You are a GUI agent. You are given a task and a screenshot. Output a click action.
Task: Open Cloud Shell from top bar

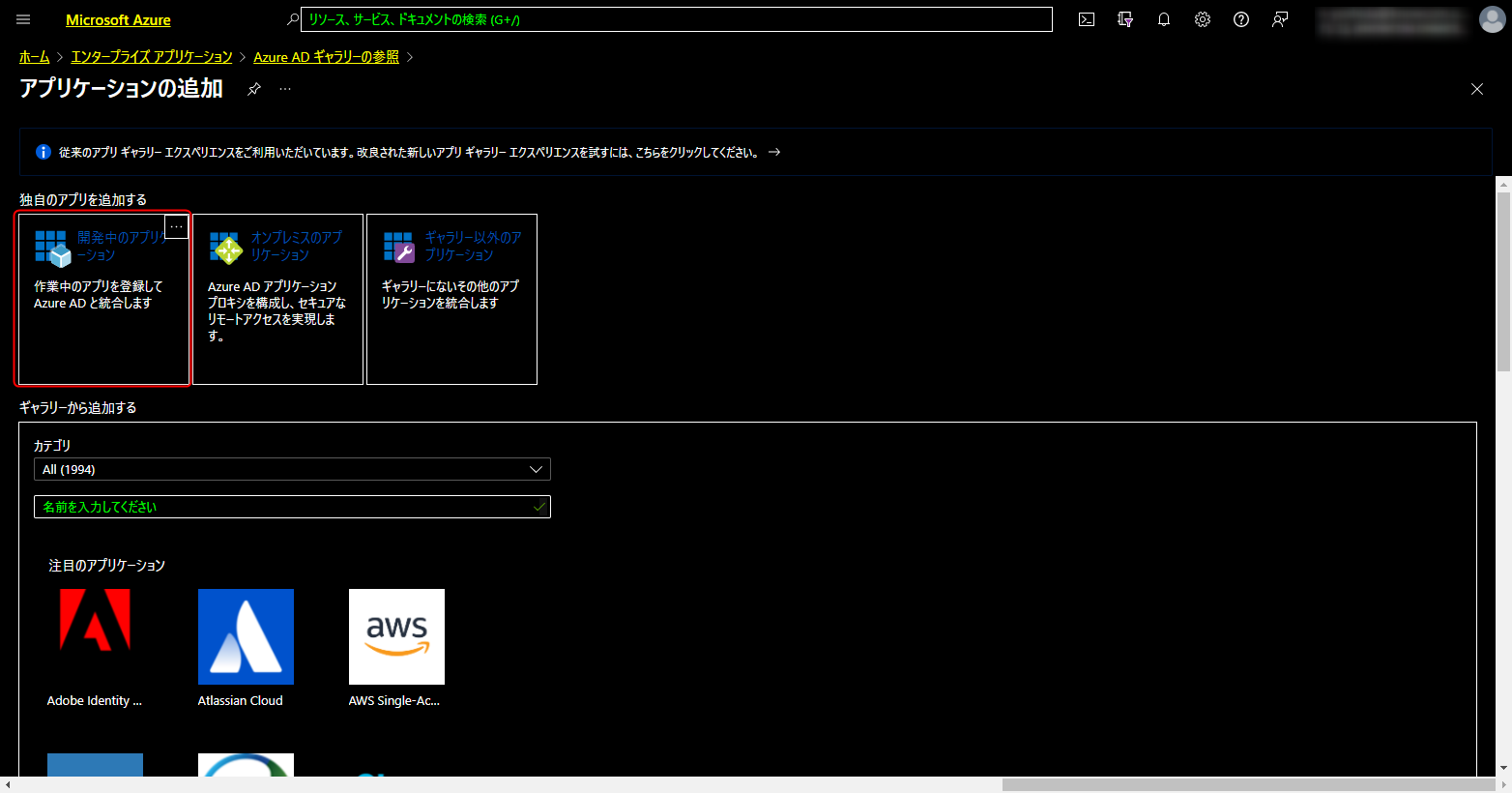(1087, 19)
